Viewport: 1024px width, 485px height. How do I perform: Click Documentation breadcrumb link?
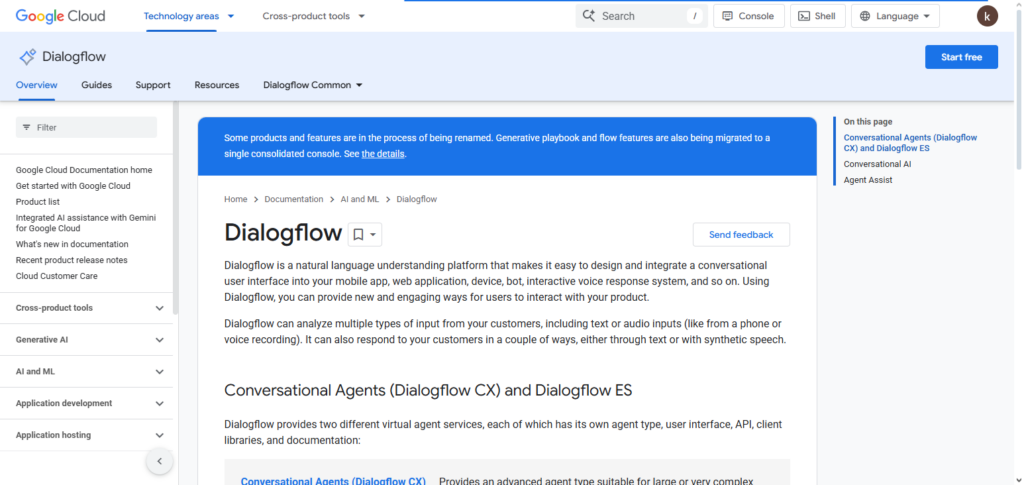[x=294, y=199]
